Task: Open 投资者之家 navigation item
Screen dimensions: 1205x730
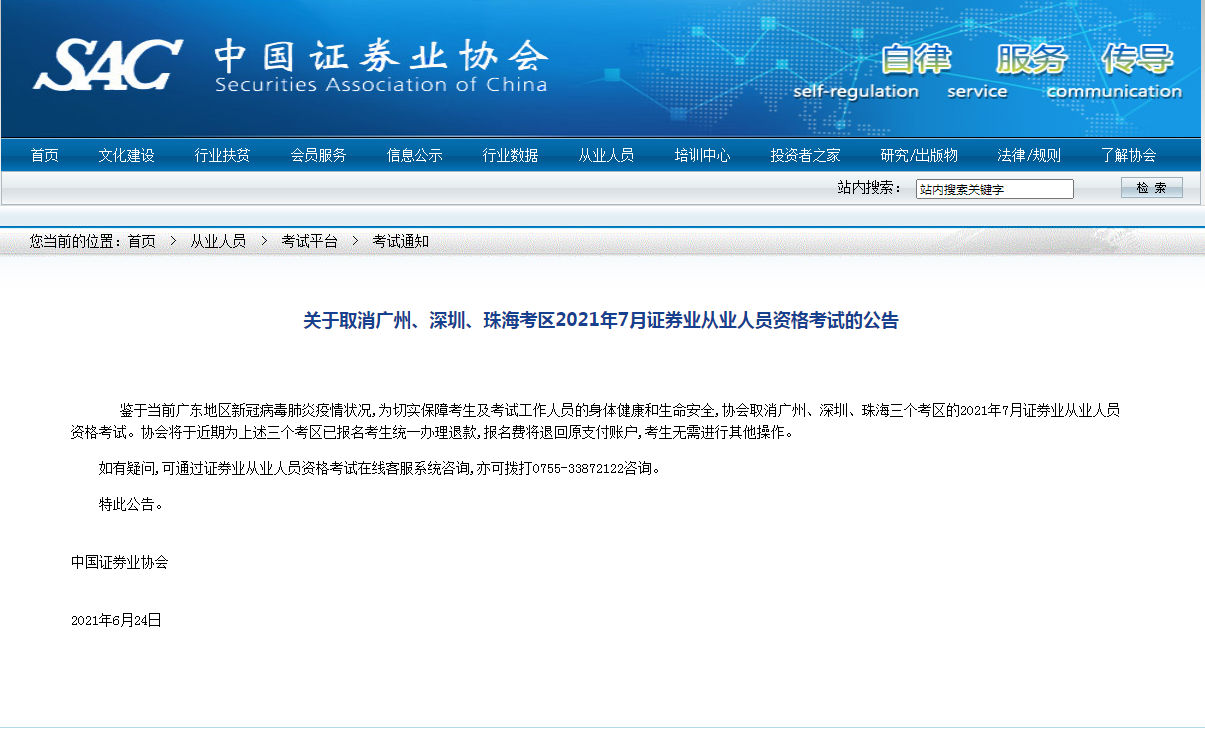Action: pyautogui.click(x=805, y=155)
